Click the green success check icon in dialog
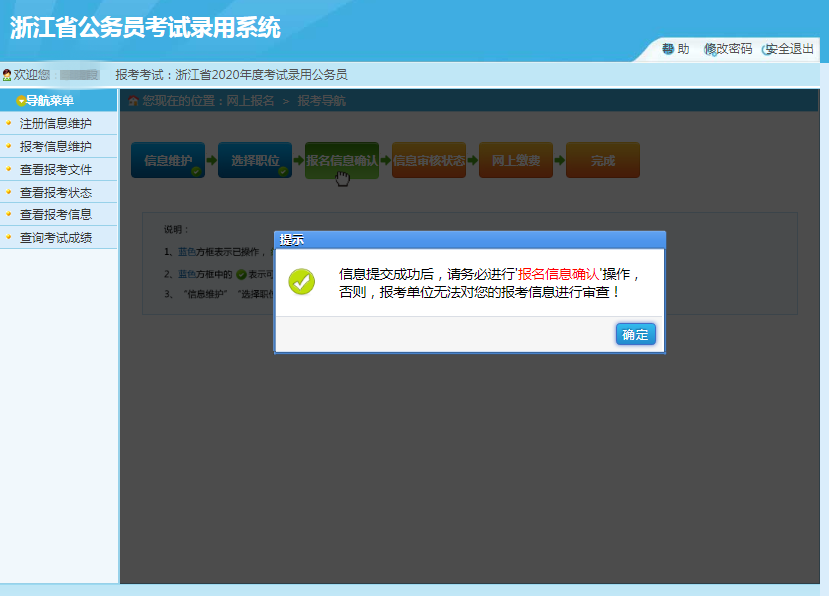Image resolution: width=829 pixels, height=596 pixels. pyautogui.click(x=301, y=281)
